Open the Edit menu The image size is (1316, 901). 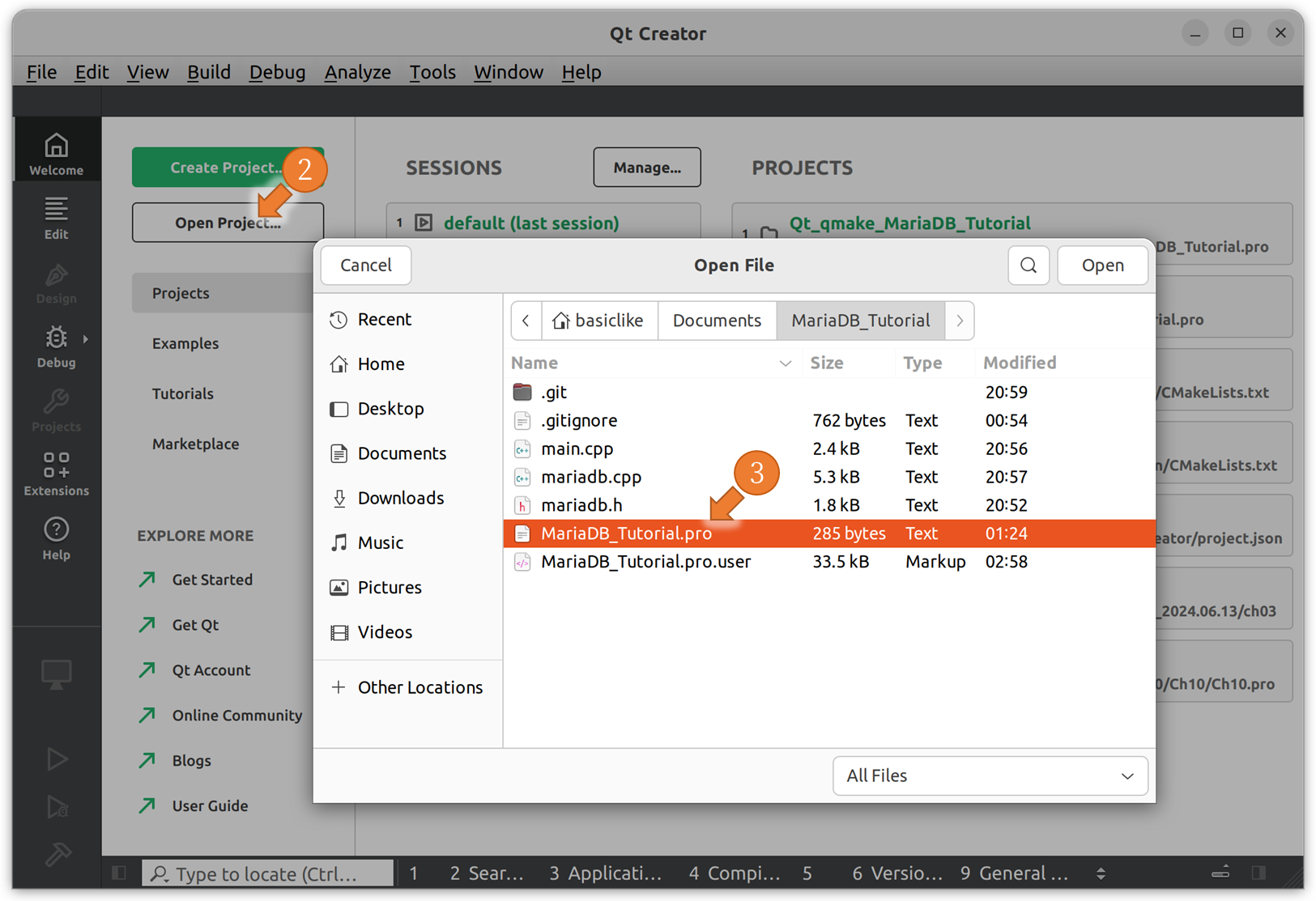92,72
